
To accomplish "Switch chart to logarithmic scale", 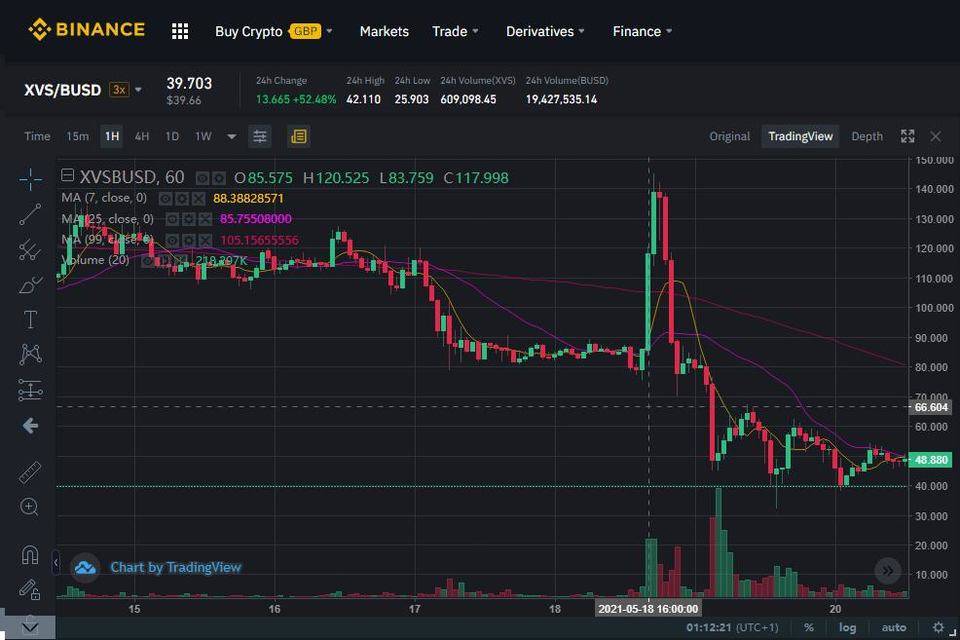I will (x=848, y=626).
